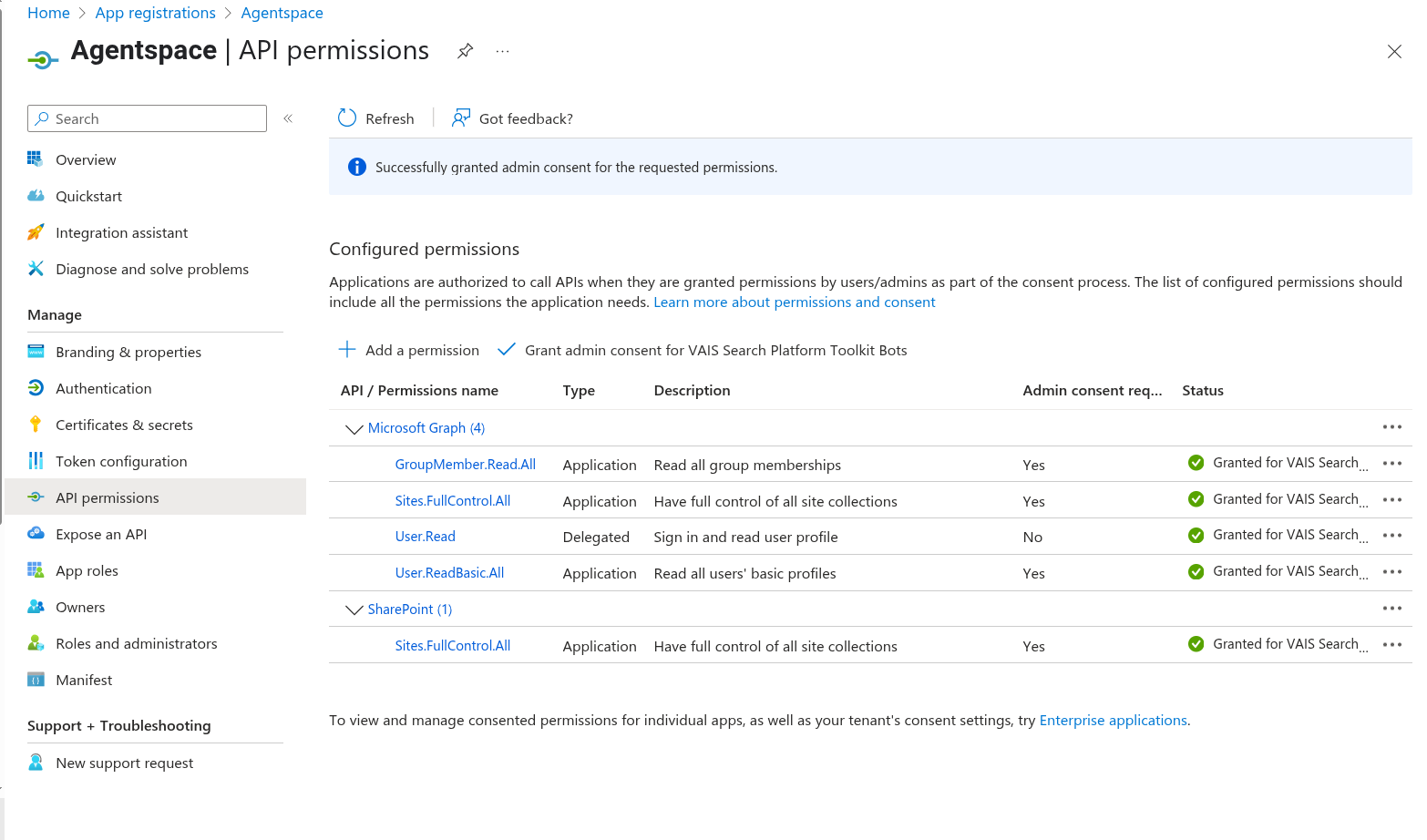1427x840 pixels.
Task: Click the Certificates & secrets key icon
Action: tap(36, 424)
